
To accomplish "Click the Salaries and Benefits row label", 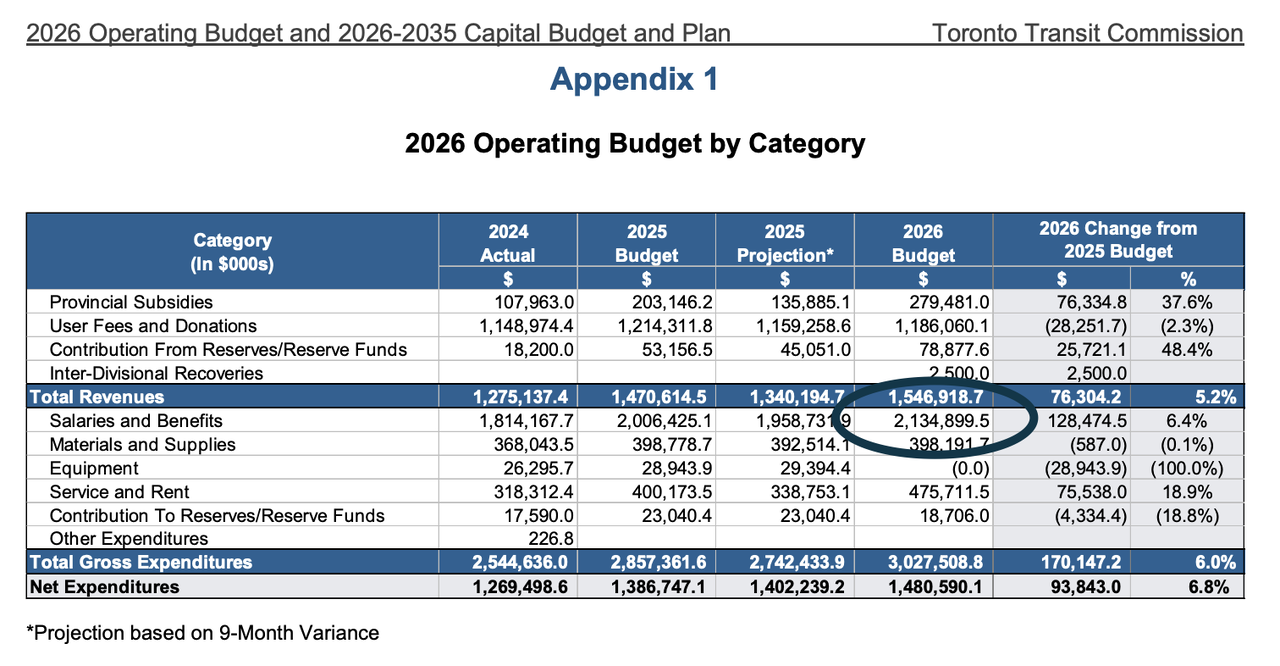I will tap(136, 421).
